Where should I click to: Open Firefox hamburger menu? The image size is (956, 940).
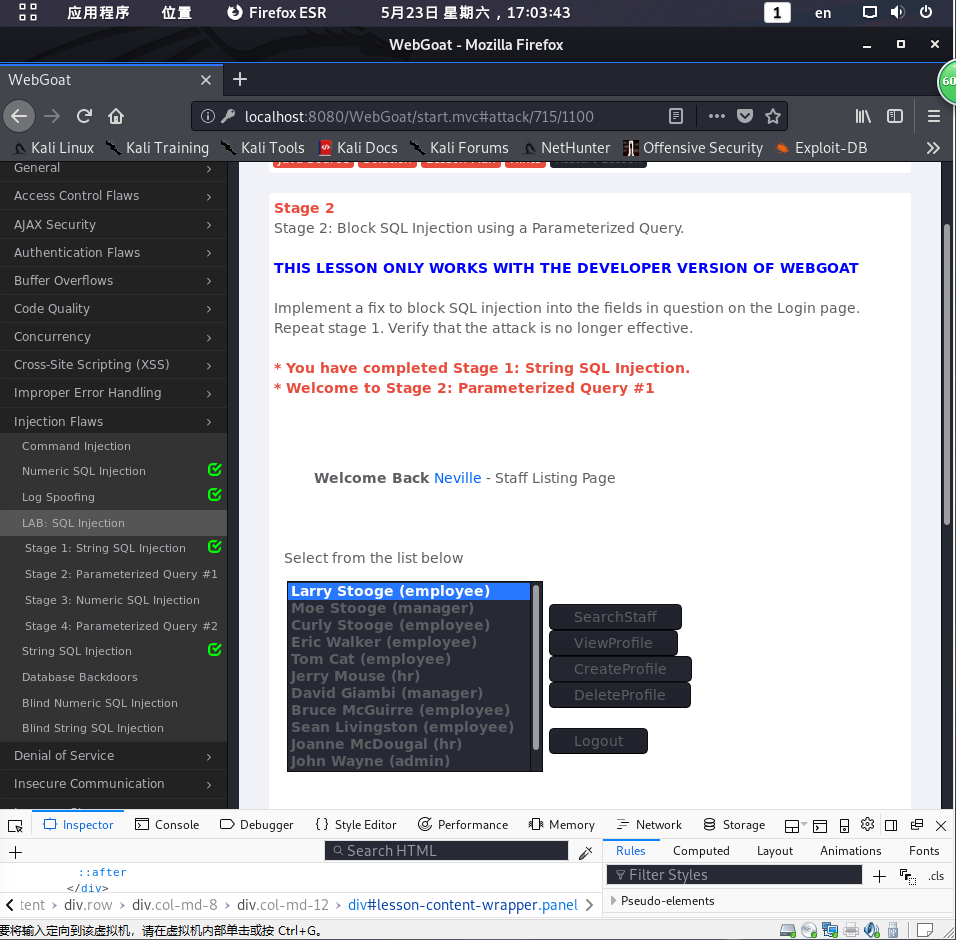point(933,116)
